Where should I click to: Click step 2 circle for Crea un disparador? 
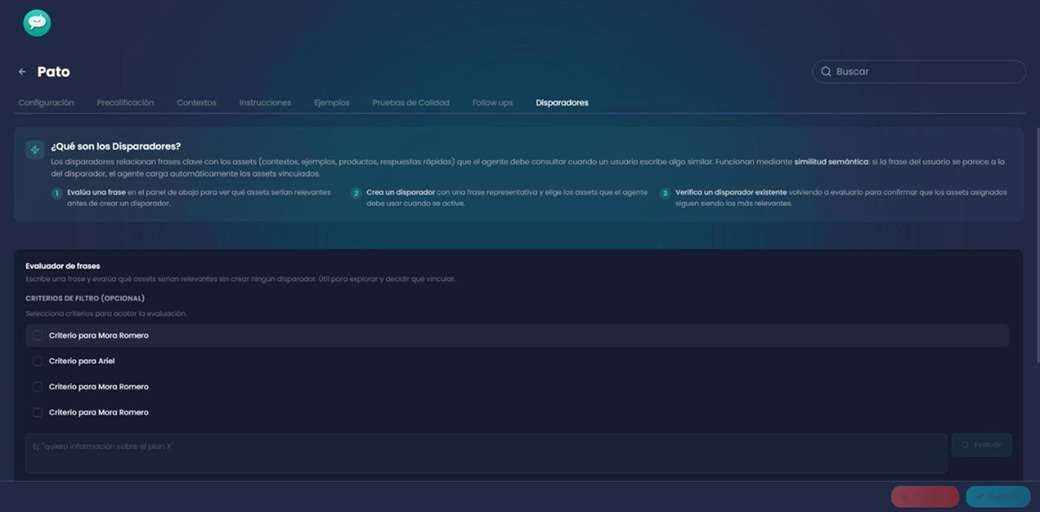tap(356, 194)
